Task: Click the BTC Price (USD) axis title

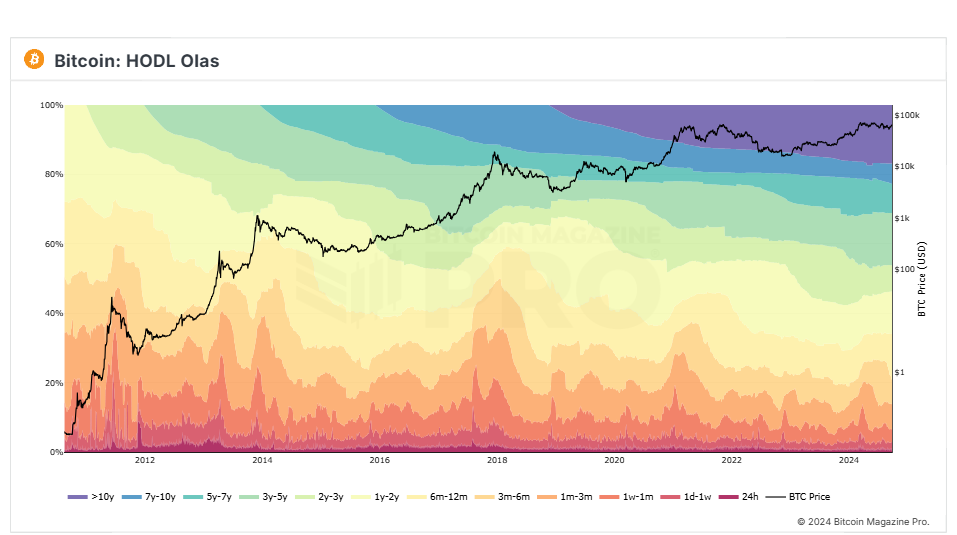Action: coord(922,279)
